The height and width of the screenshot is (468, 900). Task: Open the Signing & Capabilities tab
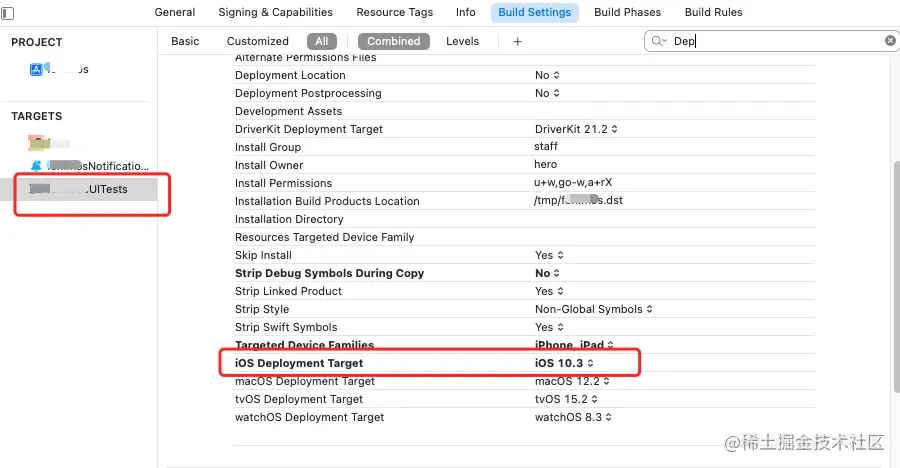pyautogui.click(x=275, y=13)
